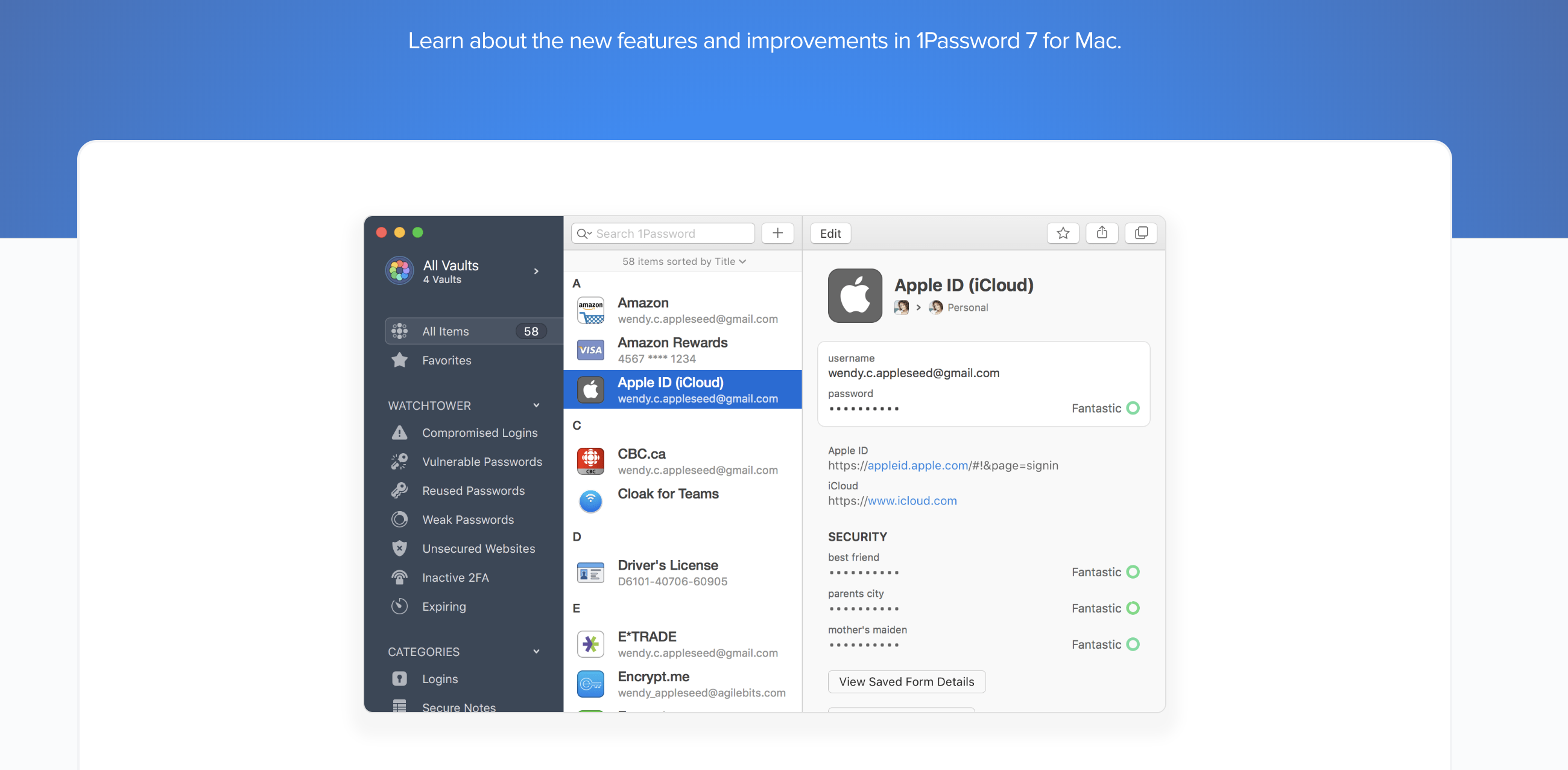
Task: Click the username wendy.c.appleseed@gmail.com value
Action: coord(913,373)
